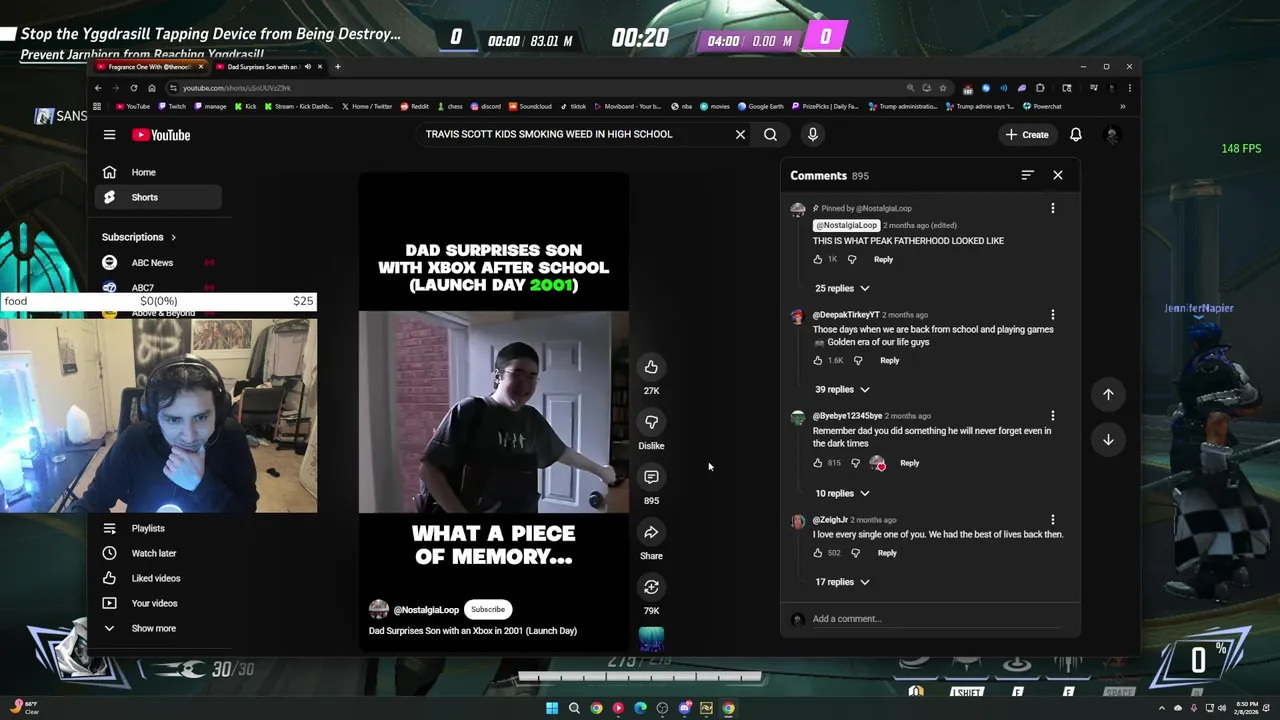Open the account avatar menu
This screenshot has height=720, width=1280.
(1111, 135)
